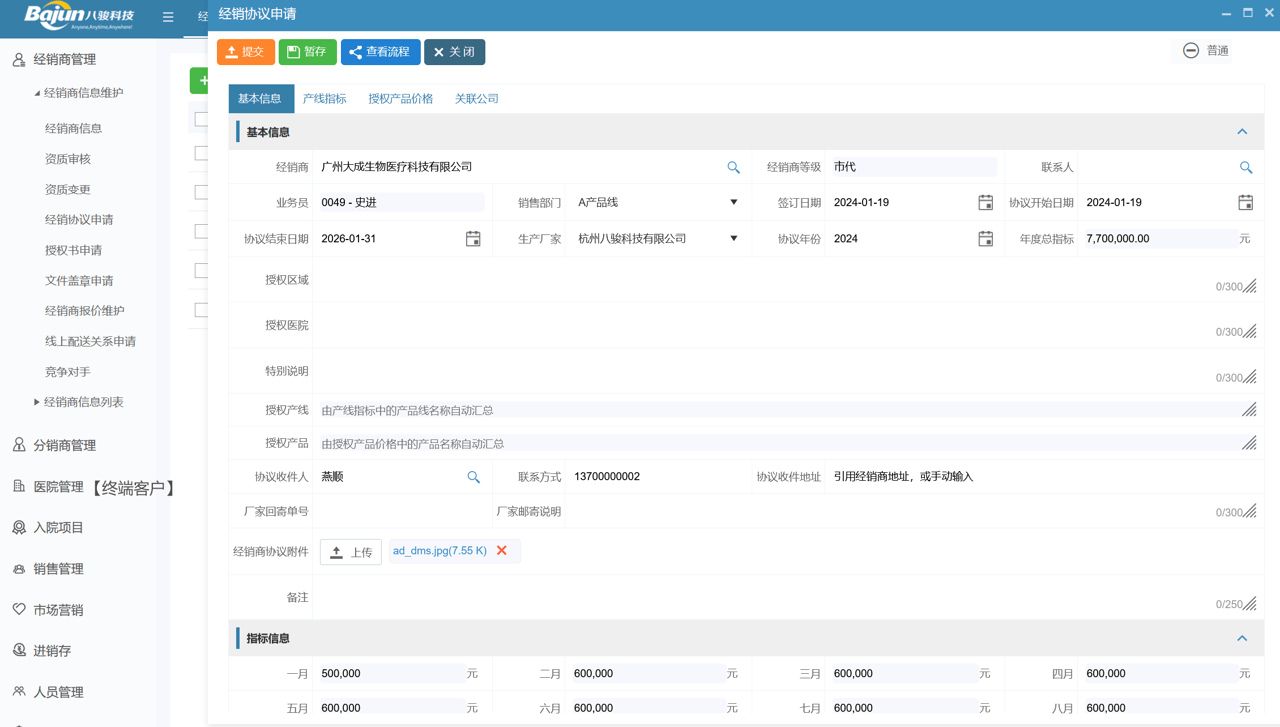Image resolution: width=1280 pixels, height=727 pixels.
Task: Open the 协议年份 calendar icon
Action: (x=985, y=239)
